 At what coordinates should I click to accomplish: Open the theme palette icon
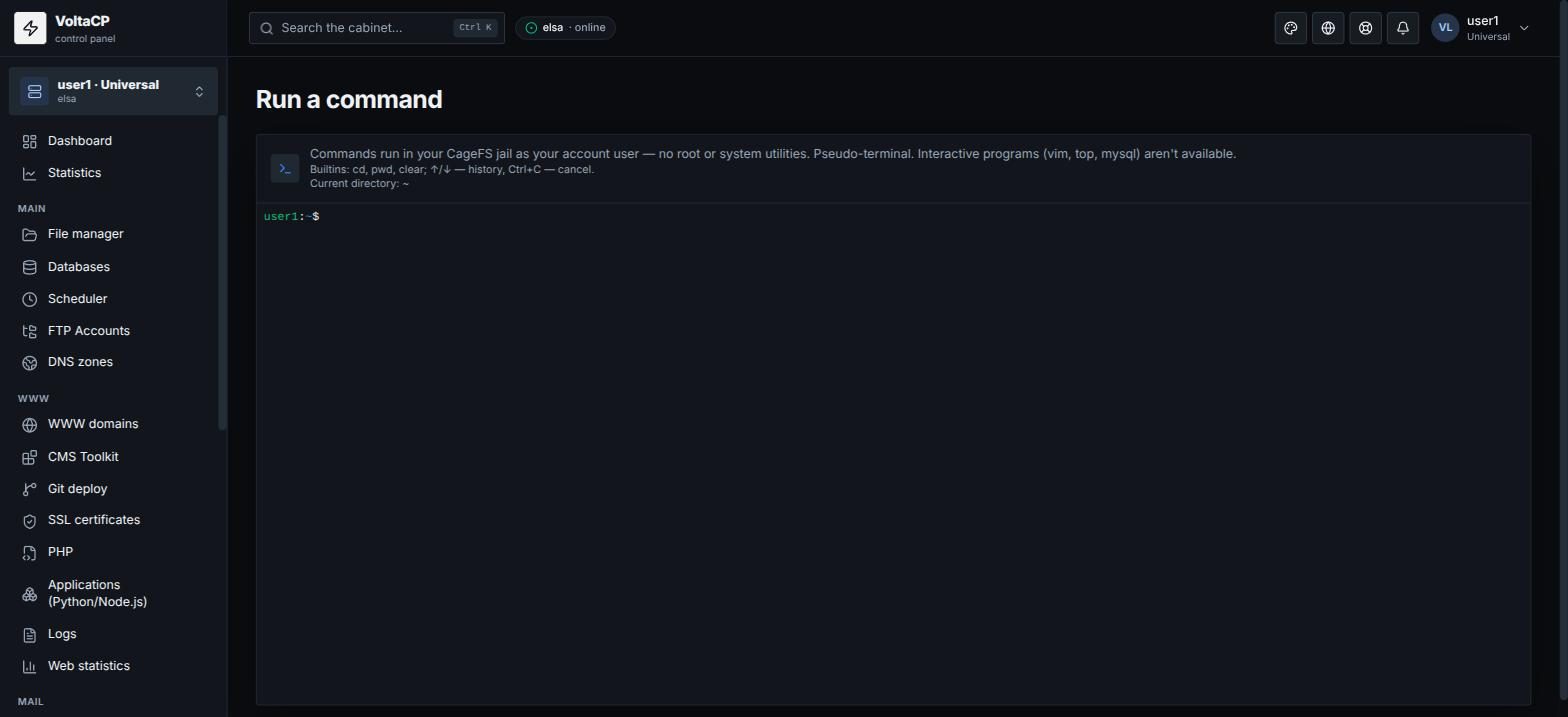[x=1291, y=28]
